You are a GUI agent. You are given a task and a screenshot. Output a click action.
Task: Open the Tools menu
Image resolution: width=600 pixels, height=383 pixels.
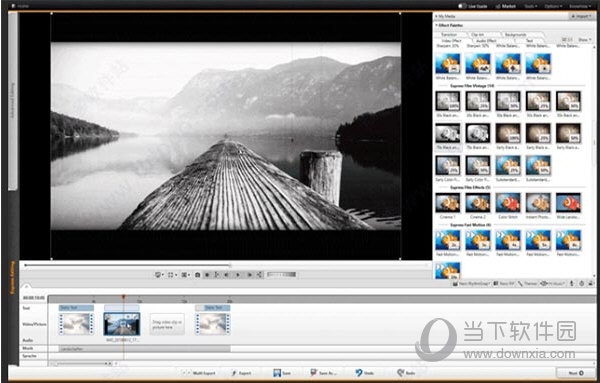tap(531, 6)
